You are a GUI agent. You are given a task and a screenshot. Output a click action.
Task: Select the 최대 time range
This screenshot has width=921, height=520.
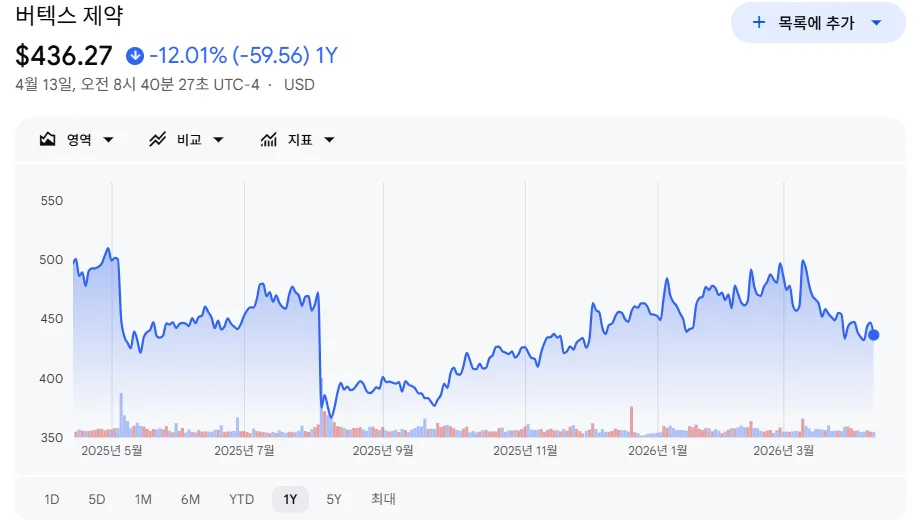click(383, 499)
